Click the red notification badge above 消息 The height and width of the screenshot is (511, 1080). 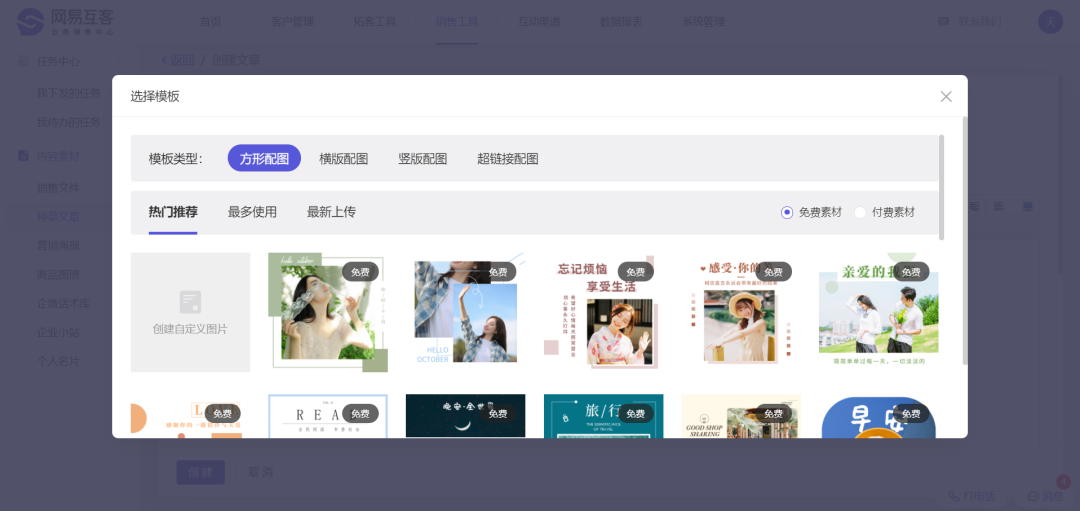tap(1063, 482)
